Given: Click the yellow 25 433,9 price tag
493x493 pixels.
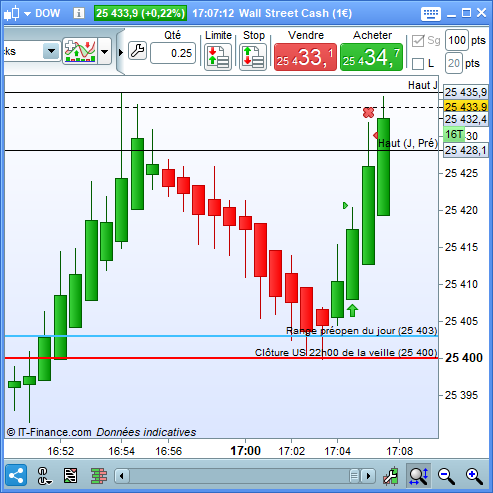Looking at the screenshot, I should 466,107.
